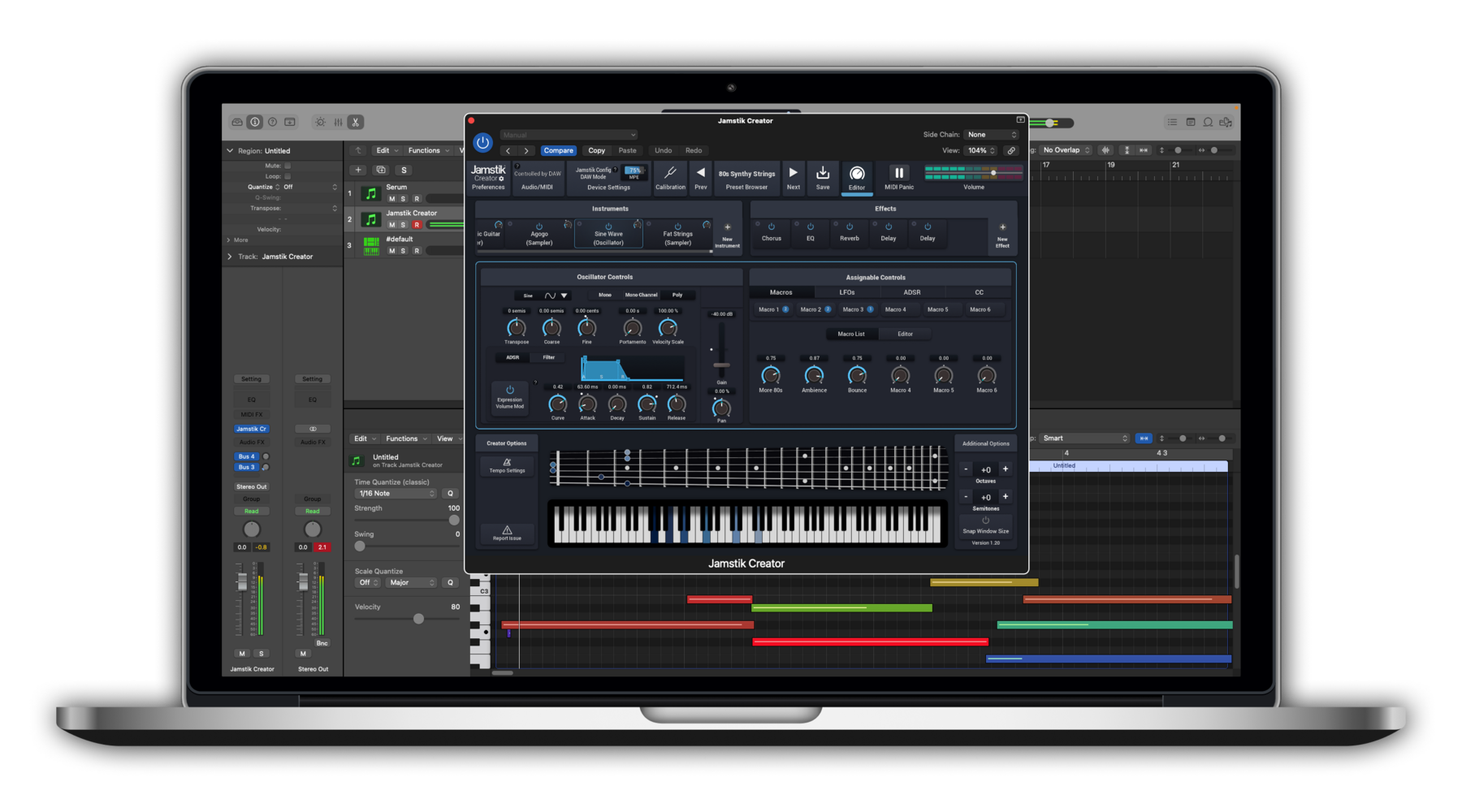Open Smart Controls brightness icon
1462x812 pixels.
(320, 122)
